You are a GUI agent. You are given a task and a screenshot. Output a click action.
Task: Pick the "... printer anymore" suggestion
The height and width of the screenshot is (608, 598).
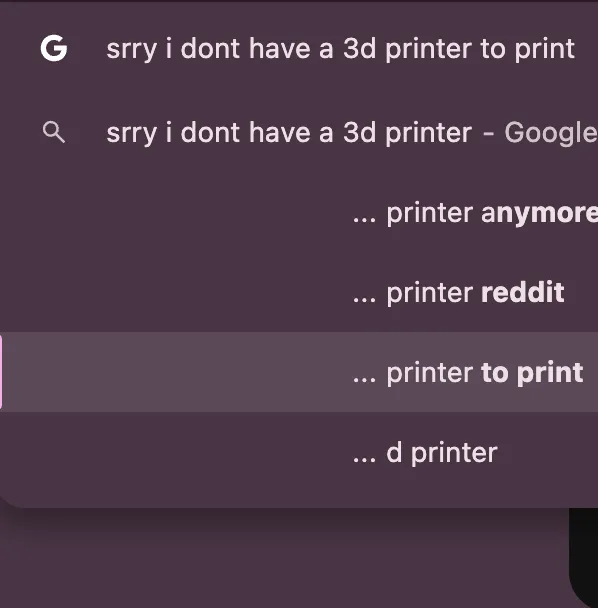click(299, 213)
